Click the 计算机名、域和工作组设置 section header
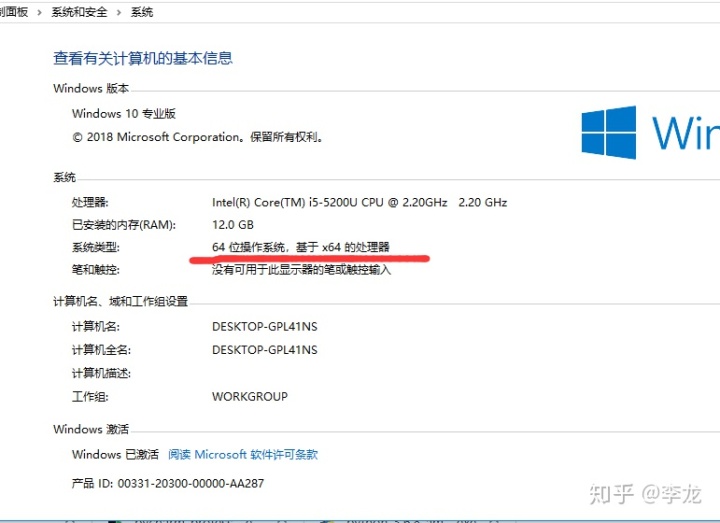720x523 pixels. click(x=121, y=301)
